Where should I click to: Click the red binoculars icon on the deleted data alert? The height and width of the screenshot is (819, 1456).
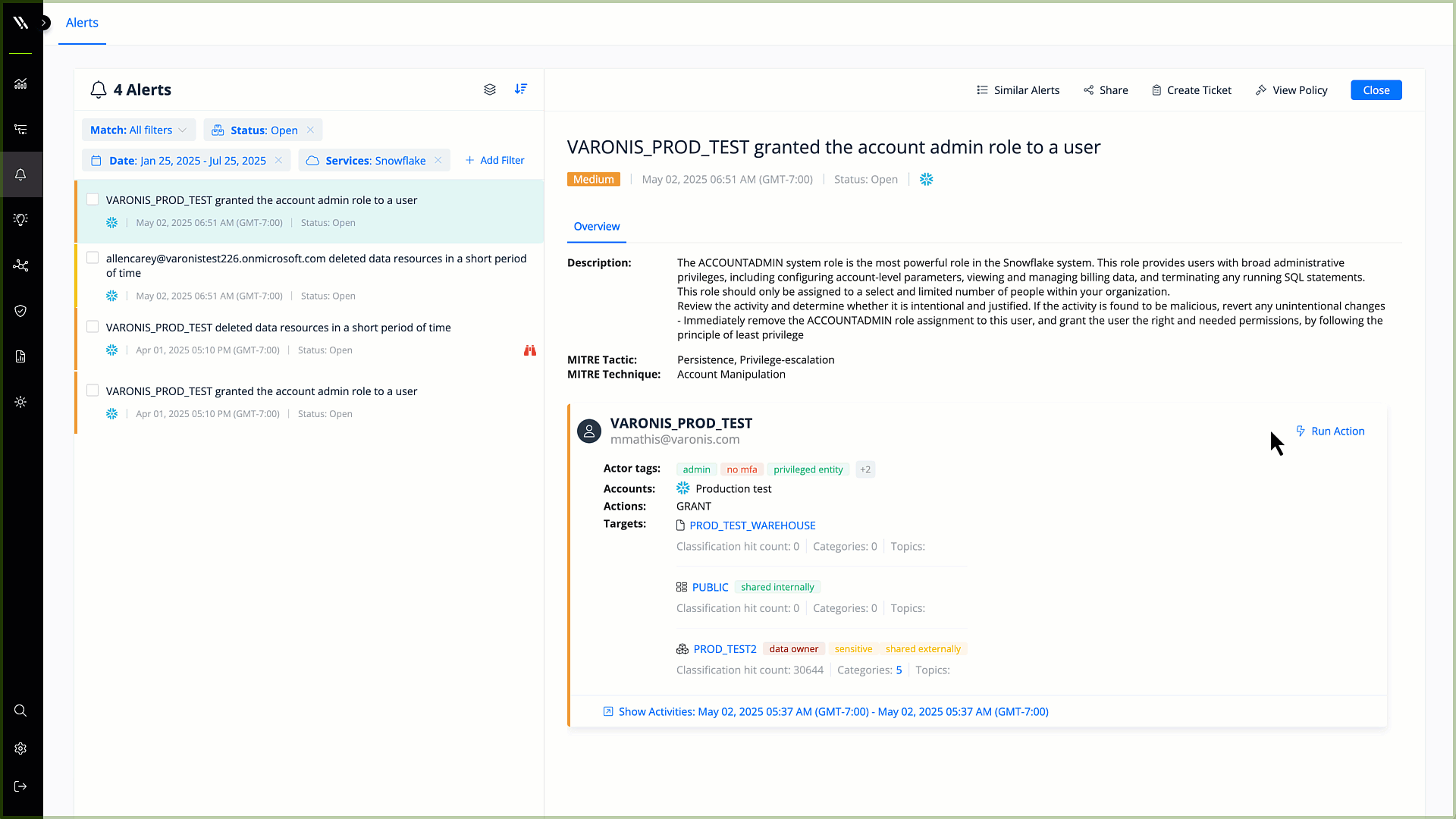point(529,350)
